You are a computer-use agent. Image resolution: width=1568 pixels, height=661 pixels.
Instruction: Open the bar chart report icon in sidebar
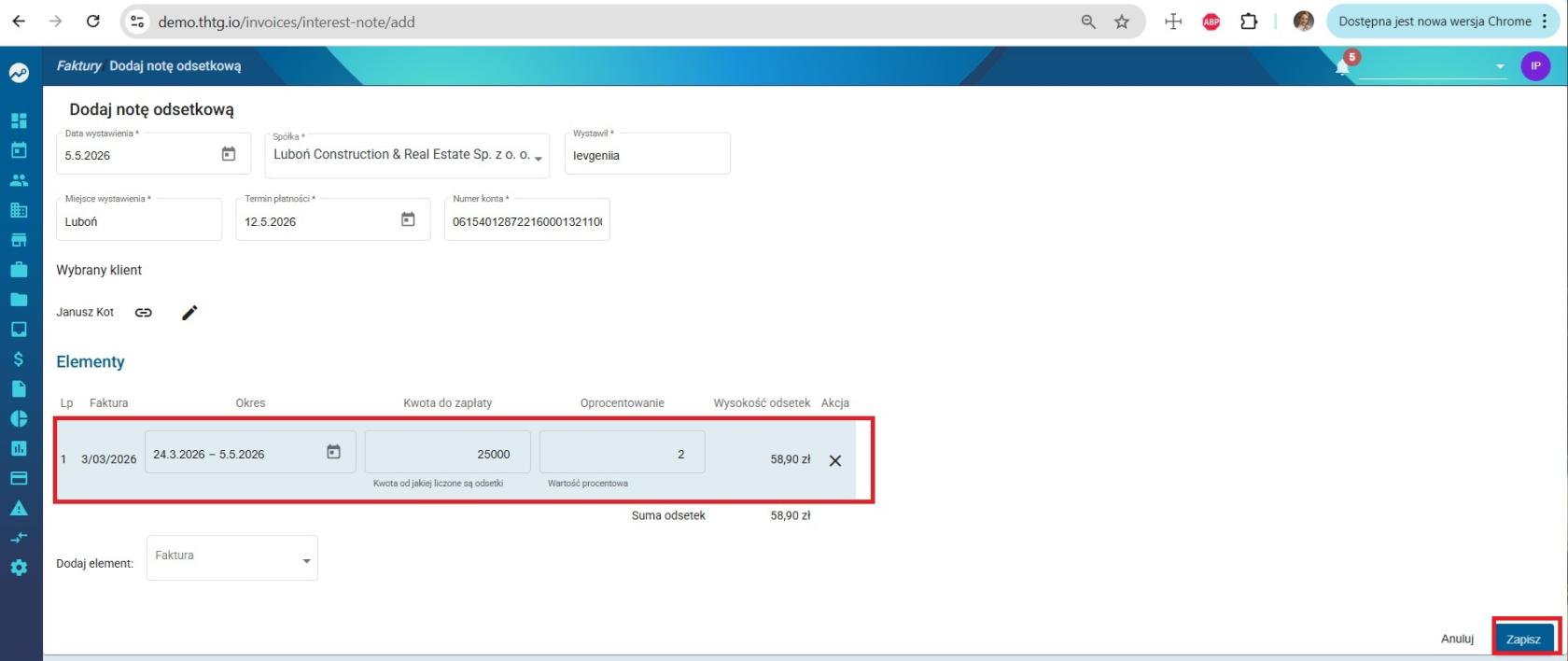(x=19, y=448)
